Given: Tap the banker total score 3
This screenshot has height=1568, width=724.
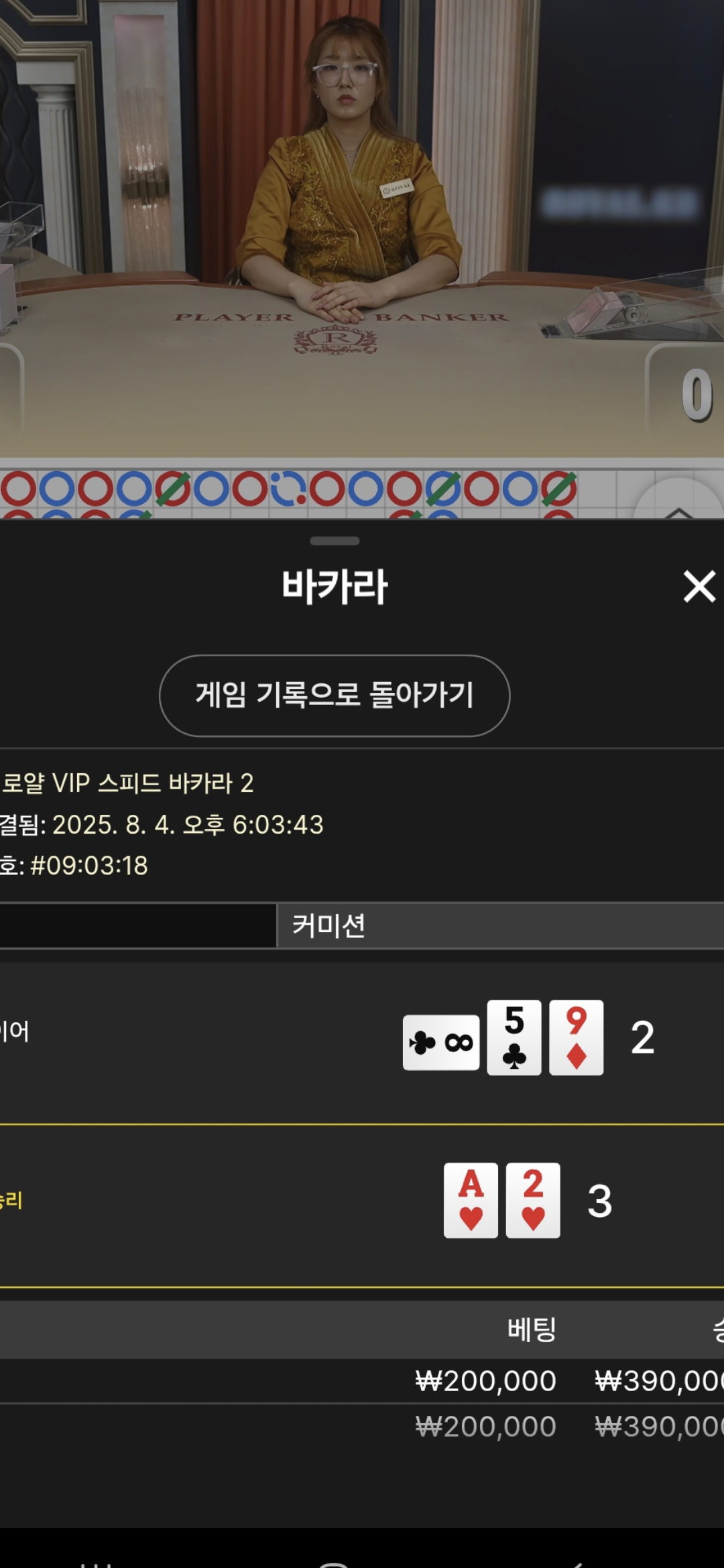Looking at the screenshot, I should (599, 1201).
